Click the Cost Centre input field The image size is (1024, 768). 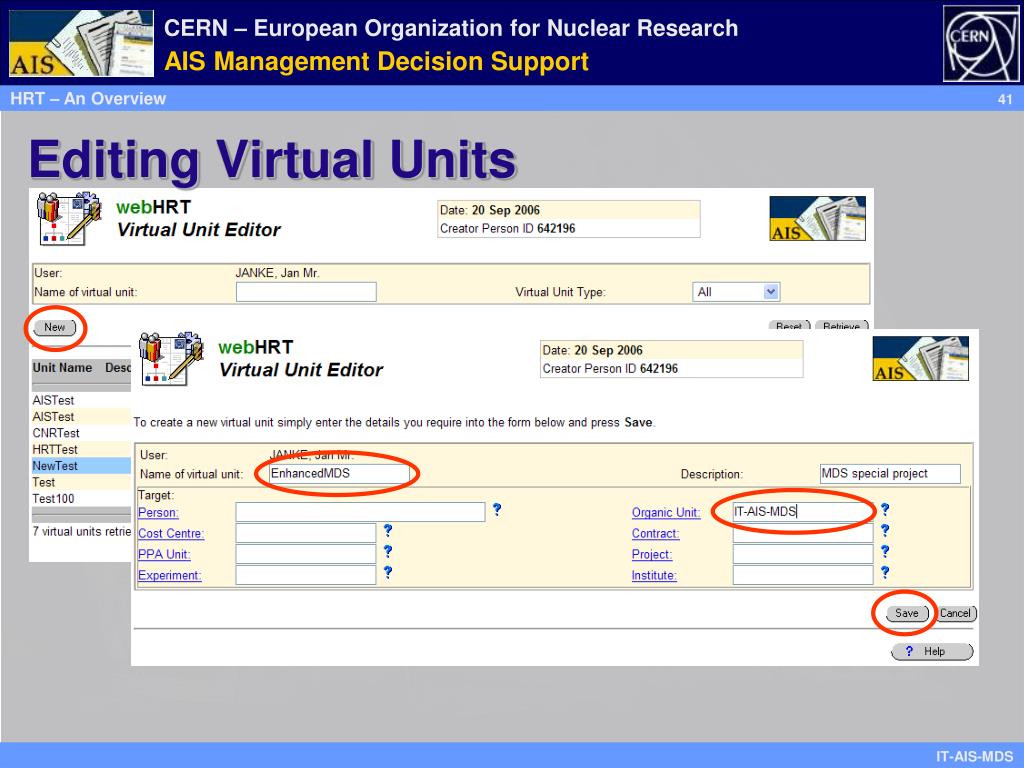[x=306, y=533]
